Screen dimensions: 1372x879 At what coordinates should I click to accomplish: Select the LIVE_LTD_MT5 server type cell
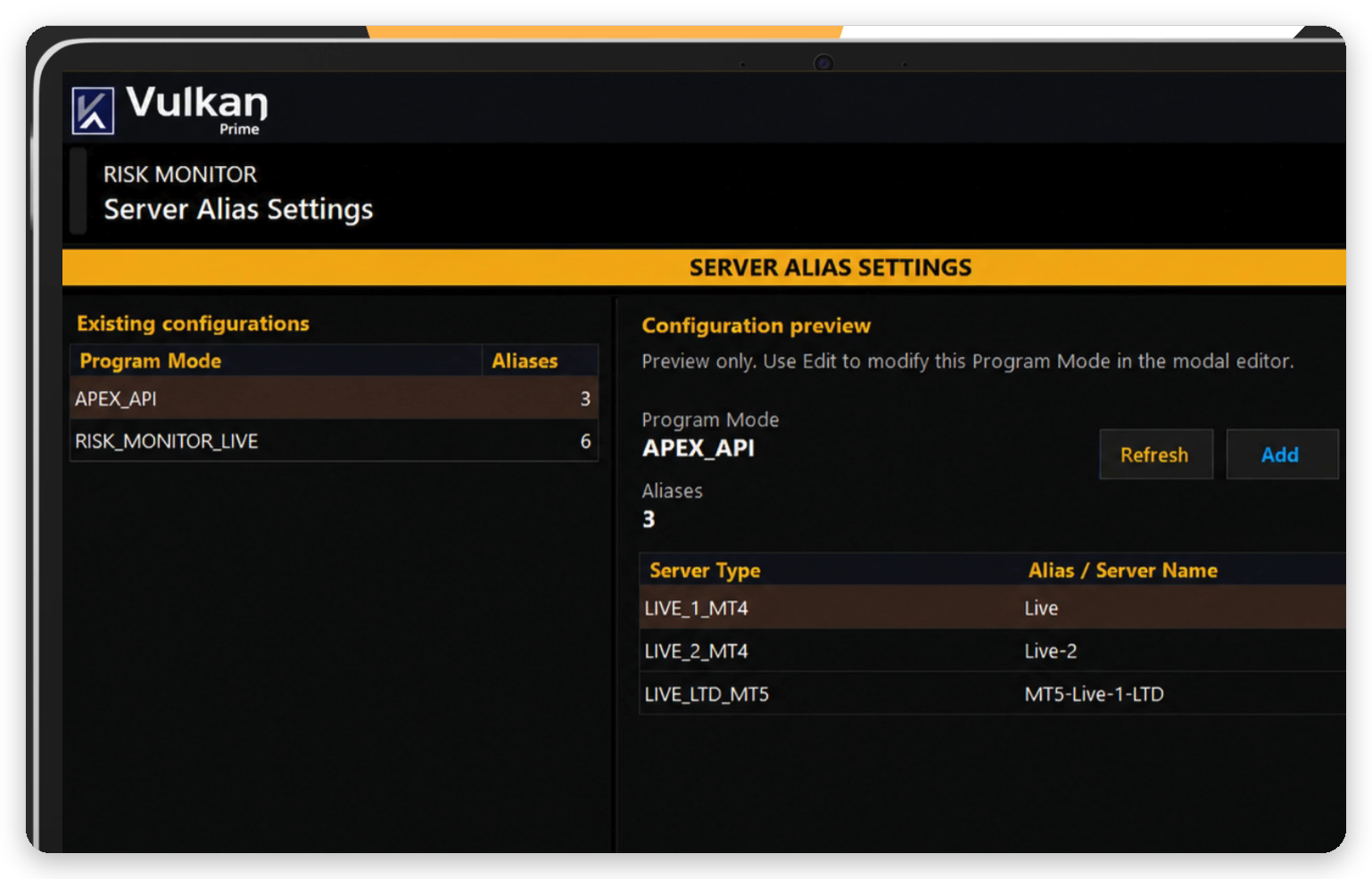pos(830,693)
